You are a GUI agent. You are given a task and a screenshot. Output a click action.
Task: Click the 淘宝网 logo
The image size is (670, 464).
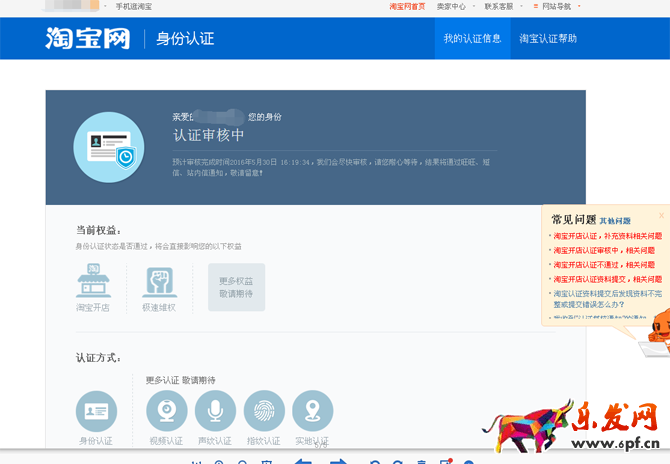coord(88,38)
